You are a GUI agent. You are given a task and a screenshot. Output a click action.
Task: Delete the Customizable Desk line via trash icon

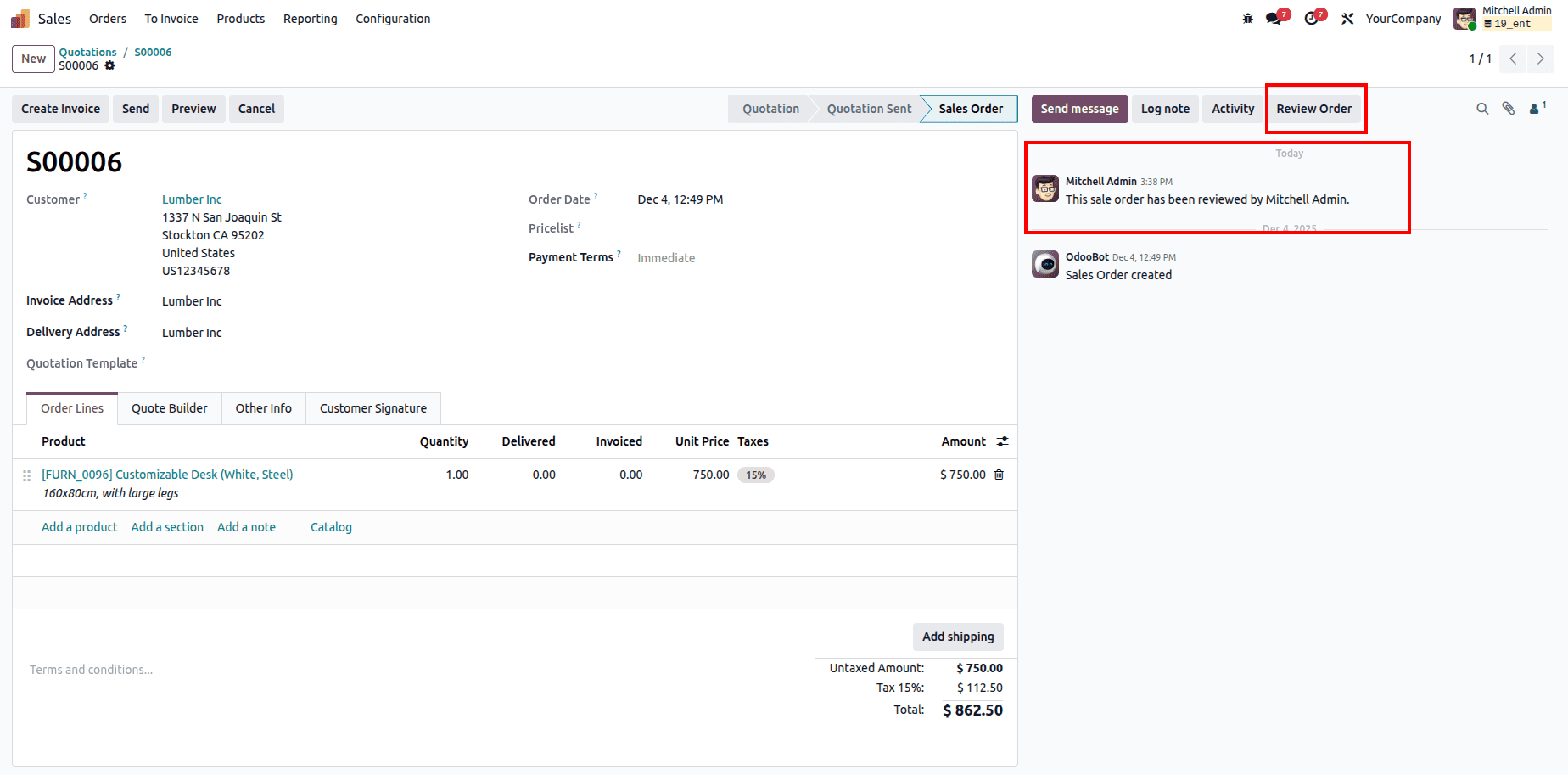[x=999, y=475]
